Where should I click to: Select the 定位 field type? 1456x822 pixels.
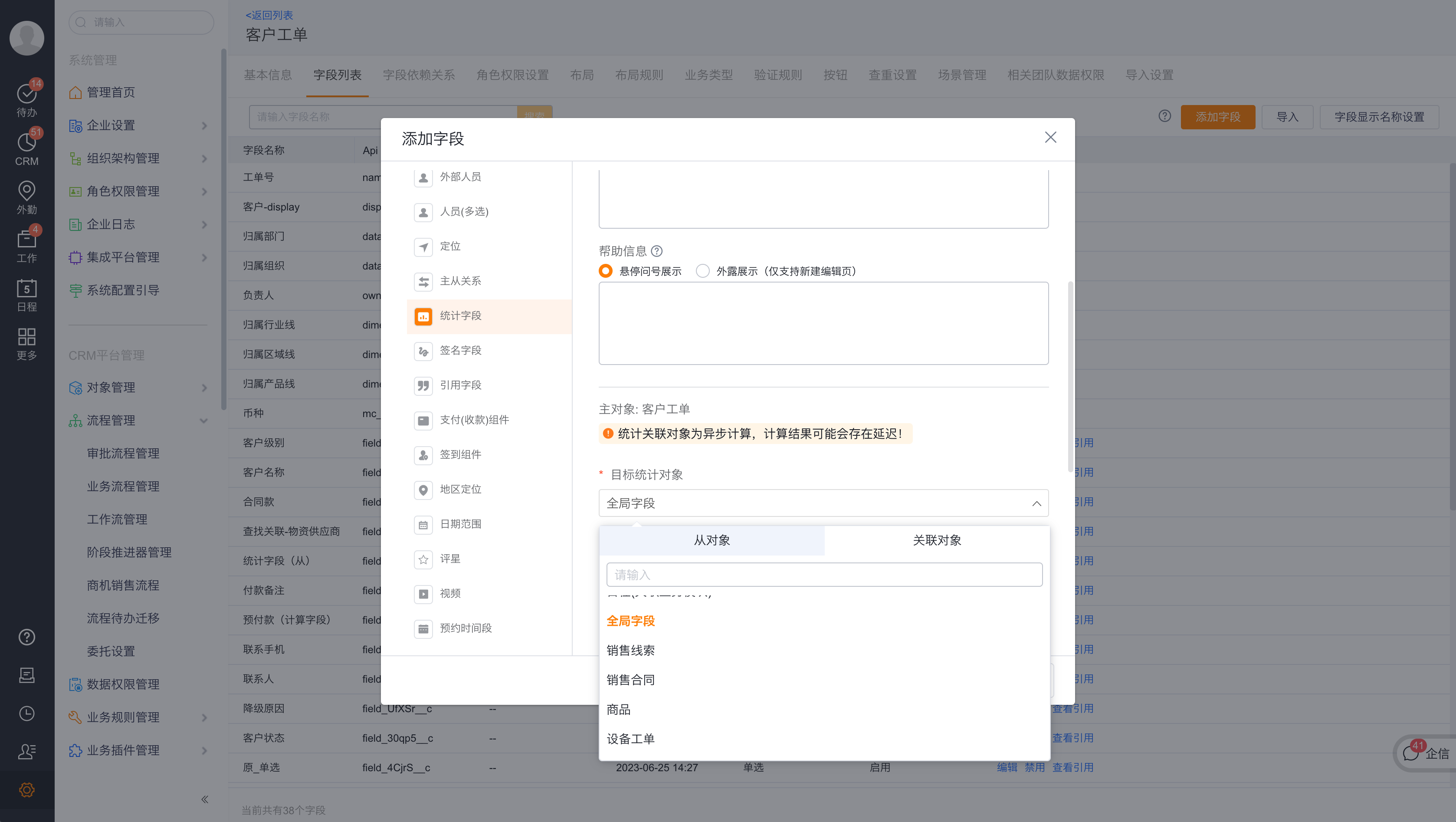(x=489, y=247)
